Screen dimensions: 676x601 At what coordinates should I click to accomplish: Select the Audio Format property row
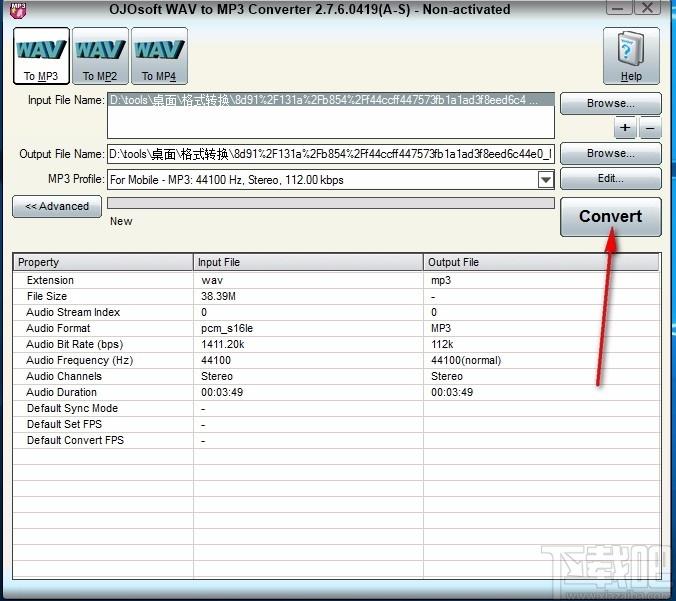click(x=336, y=328)
